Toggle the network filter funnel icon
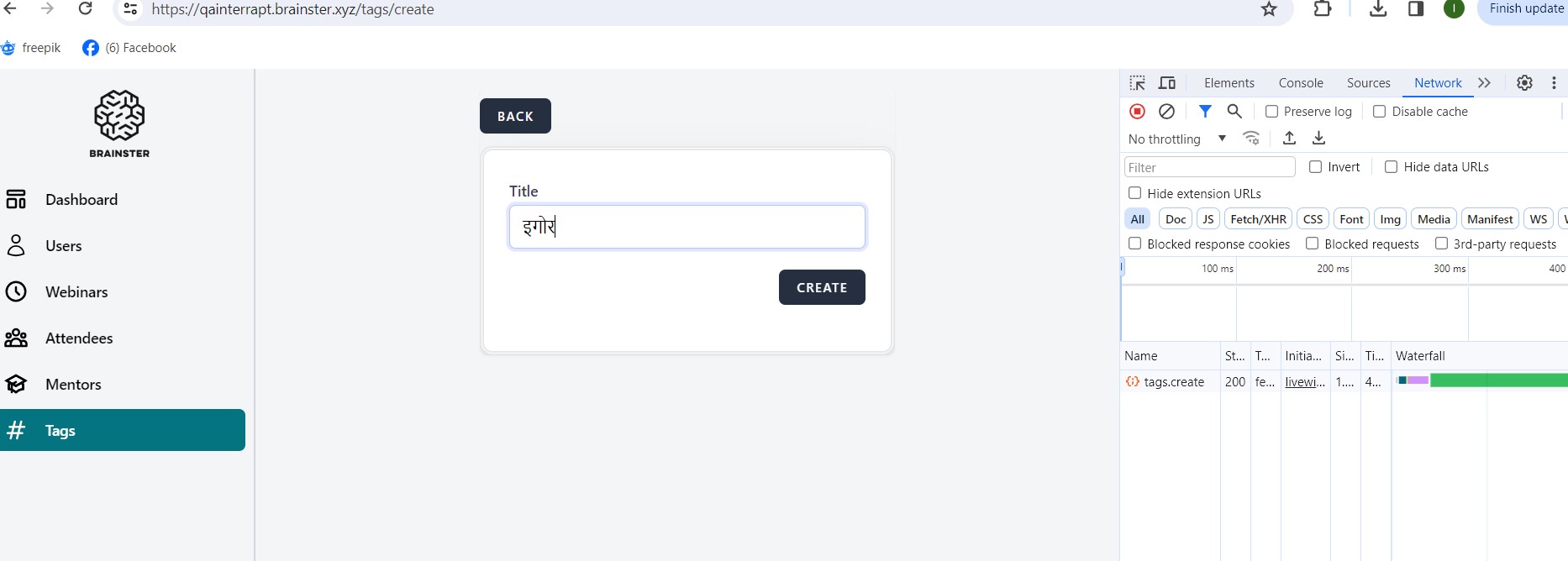The width and height of the screenshot is (1568, 561). (1205, 112)
